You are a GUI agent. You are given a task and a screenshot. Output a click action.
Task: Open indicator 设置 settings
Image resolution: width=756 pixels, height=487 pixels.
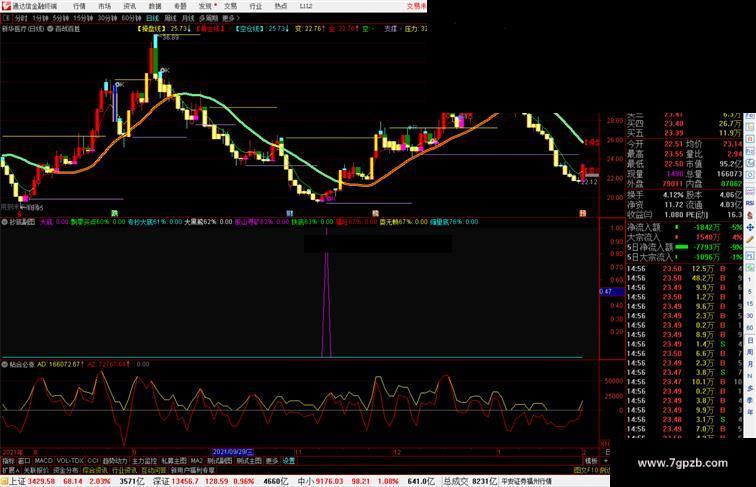click(288, 461)
